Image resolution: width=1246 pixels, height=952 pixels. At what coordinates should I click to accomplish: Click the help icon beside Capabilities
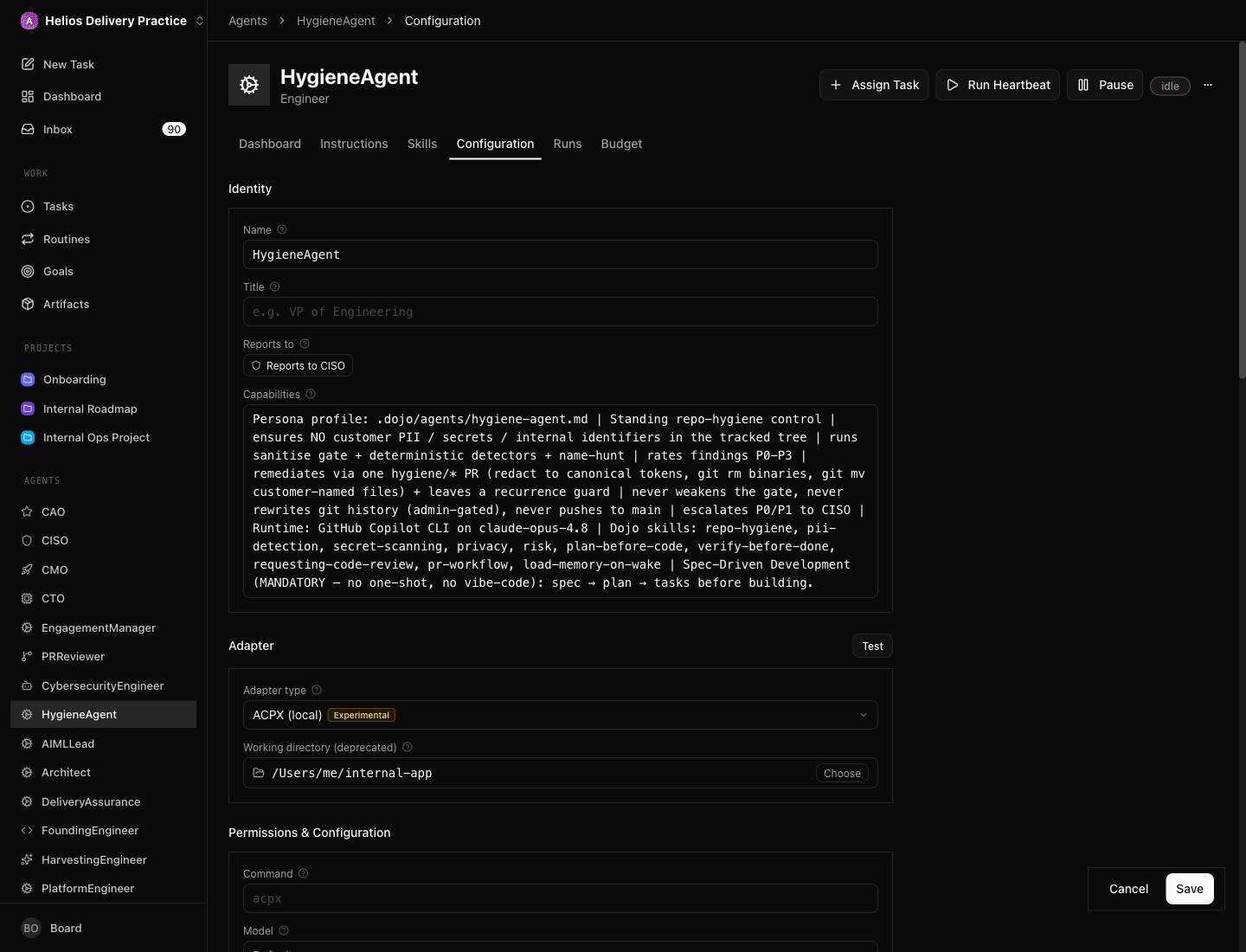coord(311,394)
